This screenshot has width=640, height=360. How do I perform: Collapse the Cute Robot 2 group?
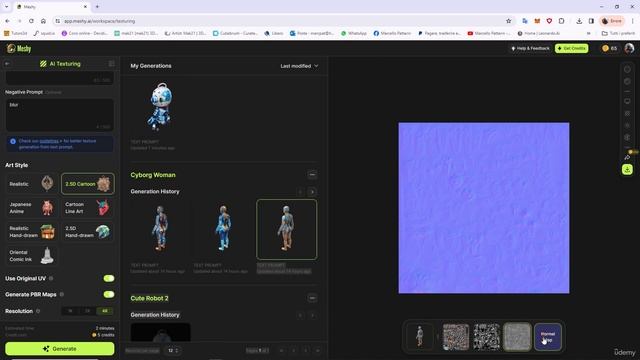[x=312, y=298]
